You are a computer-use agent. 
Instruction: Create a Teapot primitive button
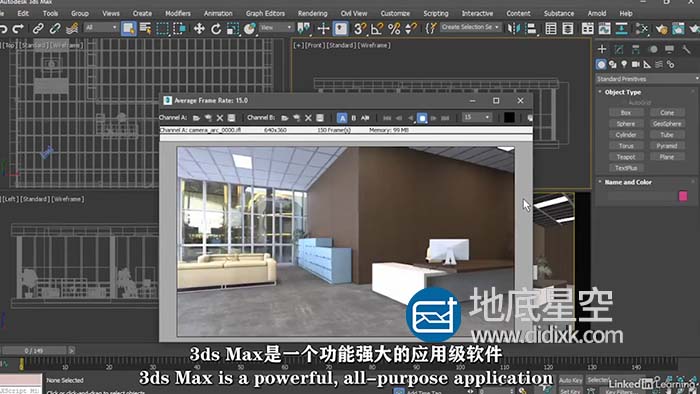[626, 157]
